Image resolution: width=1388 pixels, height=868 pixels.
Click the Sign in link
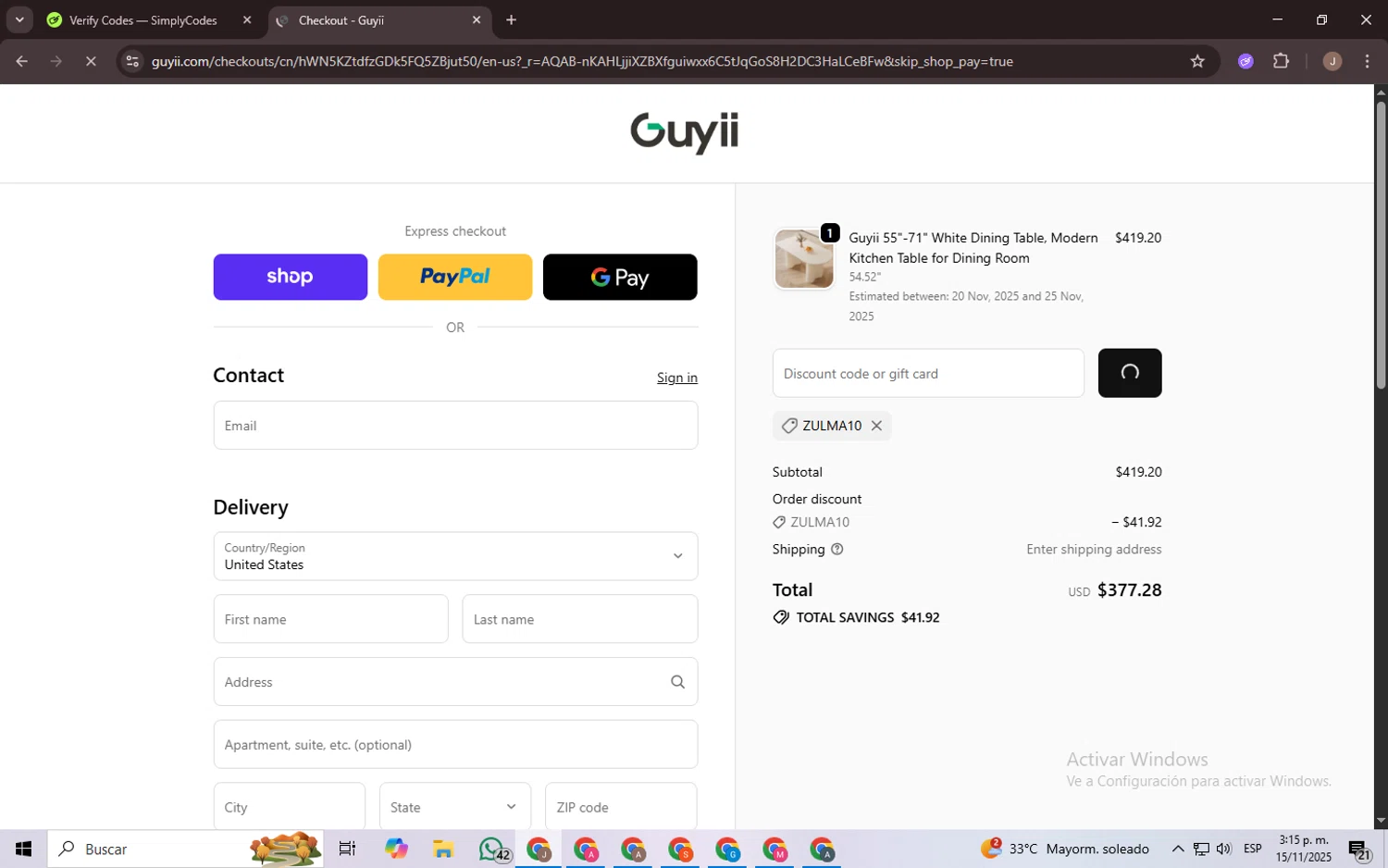click(677, 378)
